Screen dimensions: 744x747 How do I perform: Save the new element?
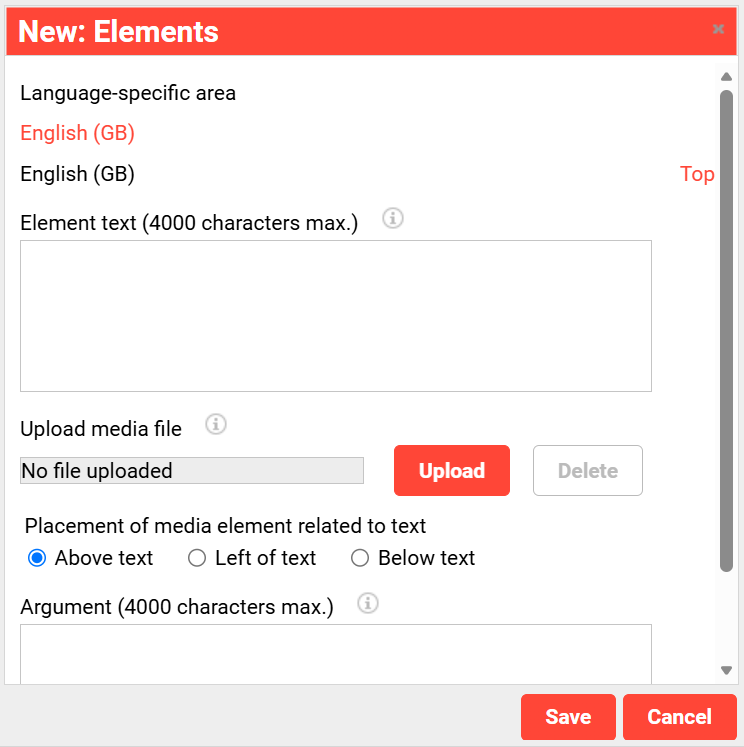tap(568, 717)
